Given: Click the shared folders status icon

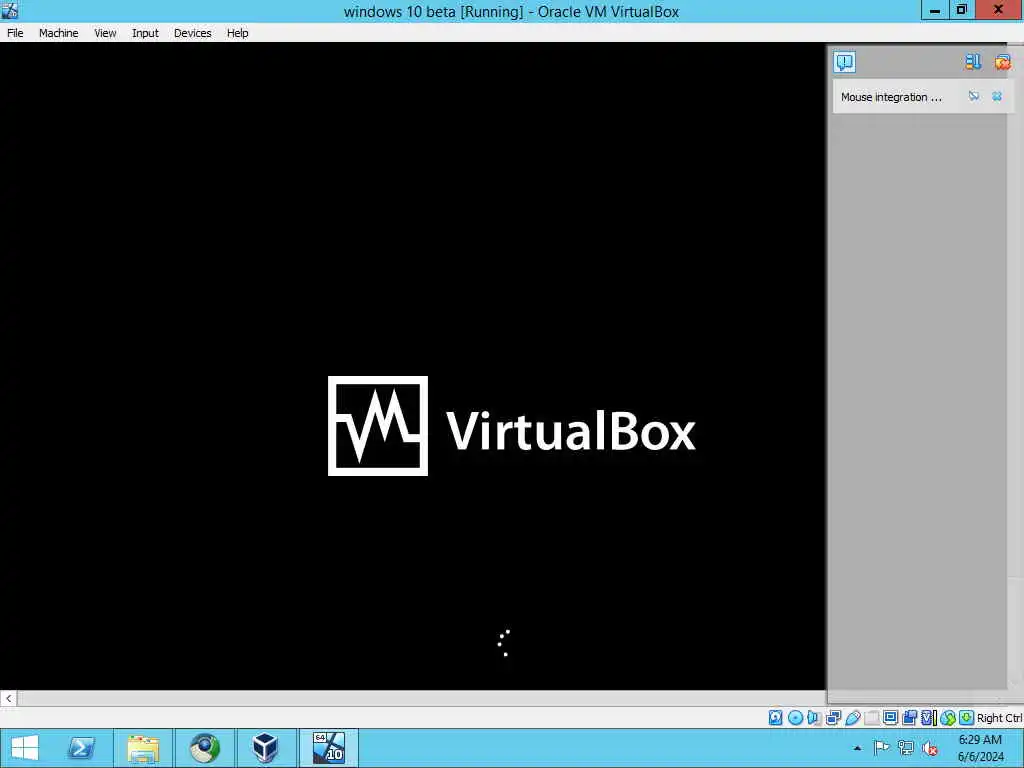Looking at the screenshot, I should (x=871, y=718).
